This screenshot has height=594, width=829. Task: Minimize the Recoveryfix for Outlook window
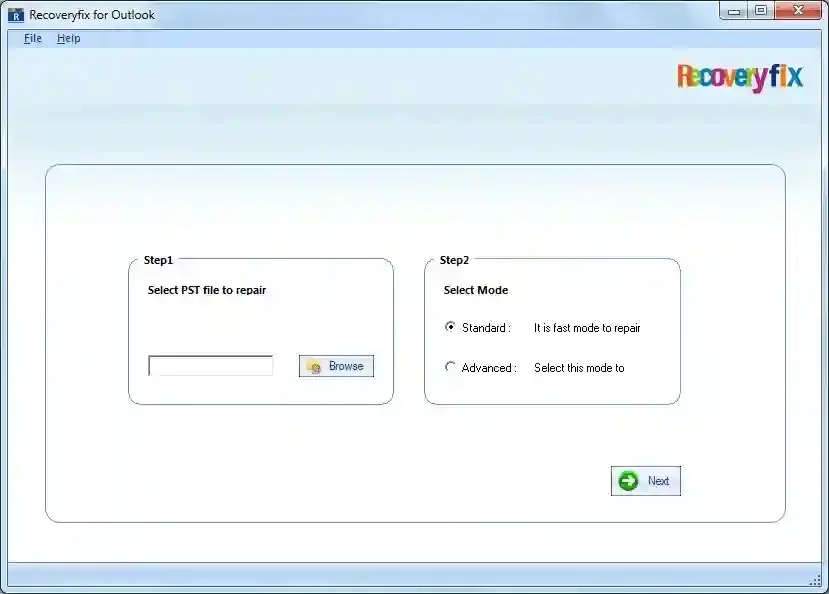click(735, 10)
